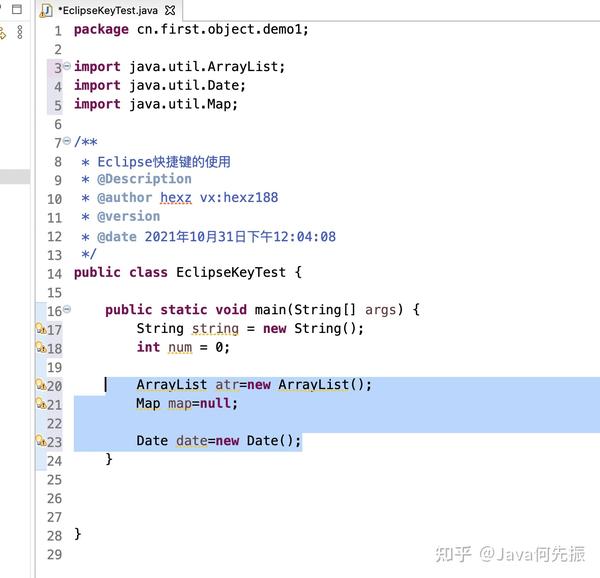Viewport: 600px width, 578px height.
Task: Click the warning marker on line 18
Action: (x=41, y=347)
